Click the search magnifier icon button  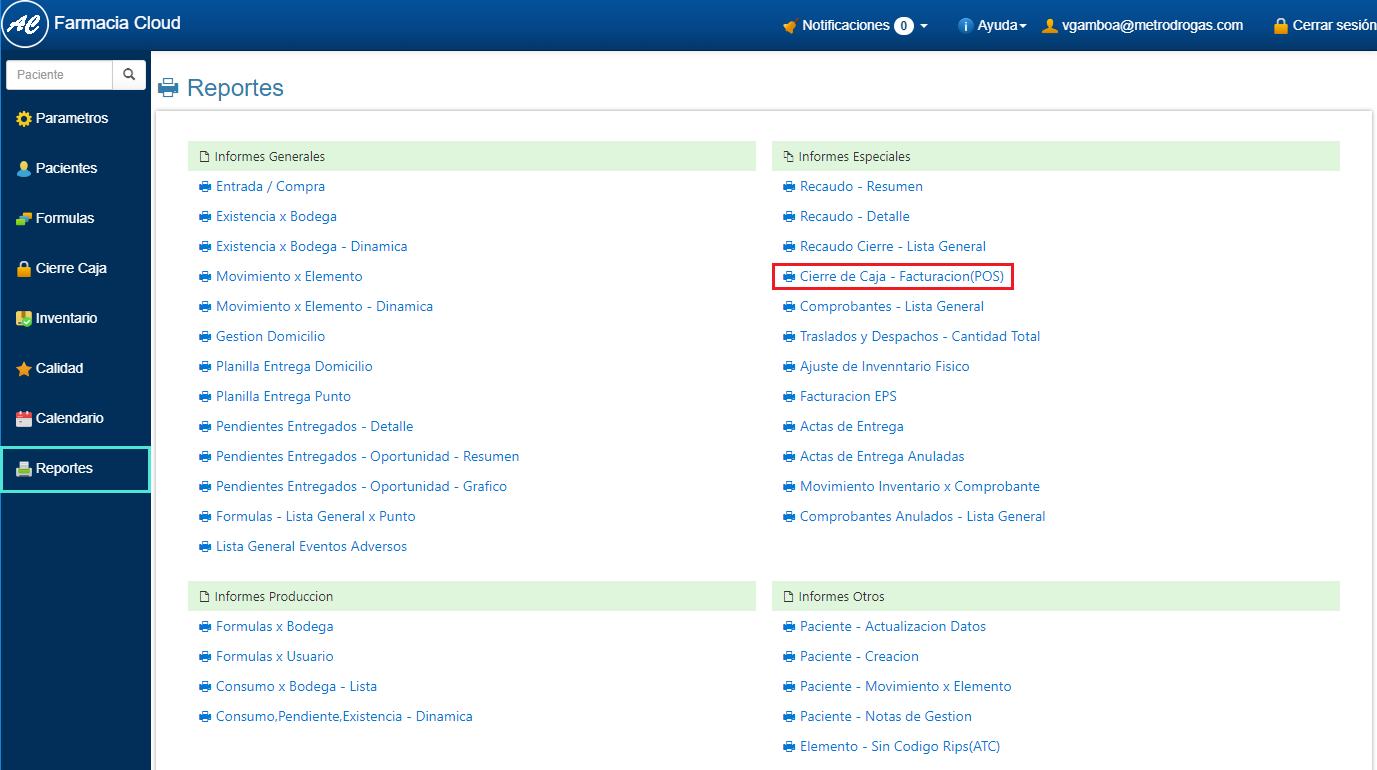[129, 75]
